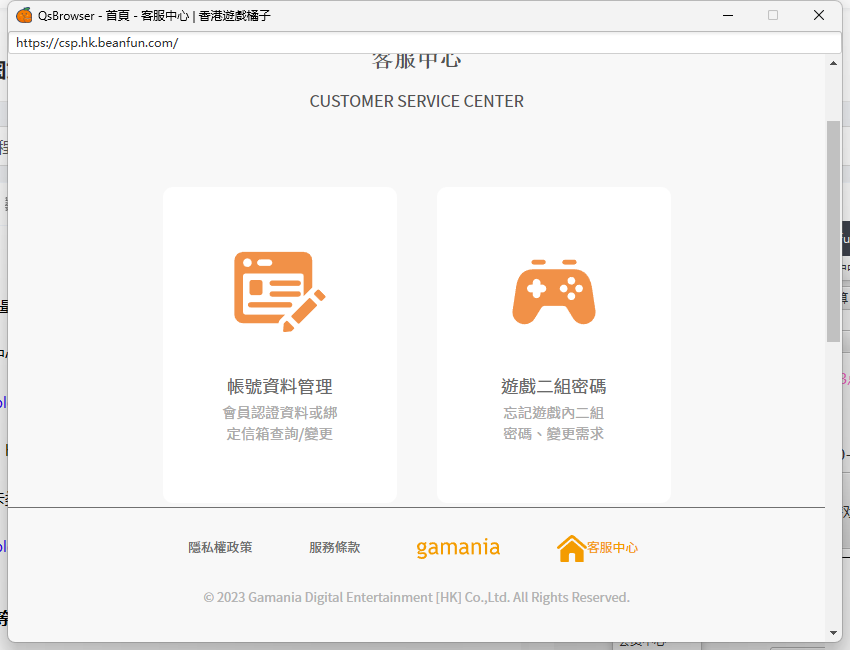
Task: Click the QsBrowser orange icon in title bar
Action: click(24, 15)
